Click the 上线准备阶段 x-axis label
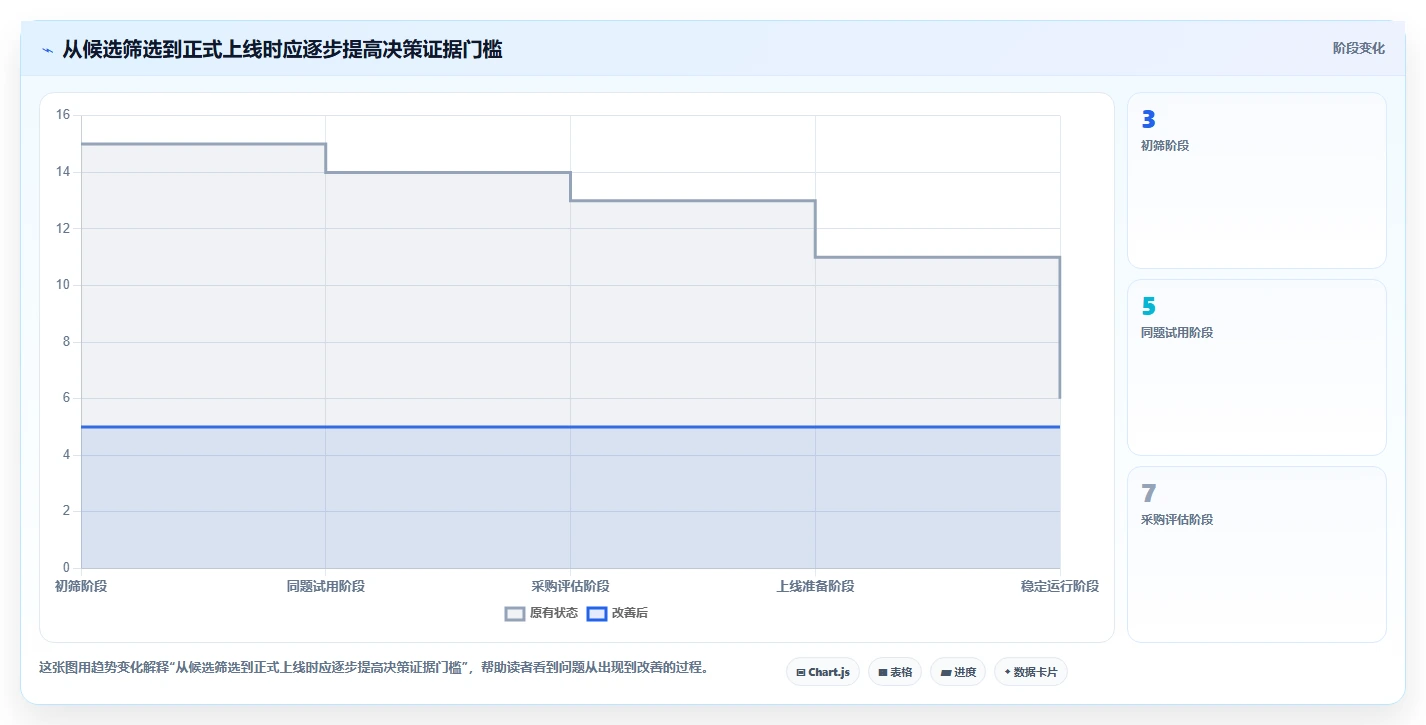The height and width of the screenshot is (725, 1426). pos(815,586)
